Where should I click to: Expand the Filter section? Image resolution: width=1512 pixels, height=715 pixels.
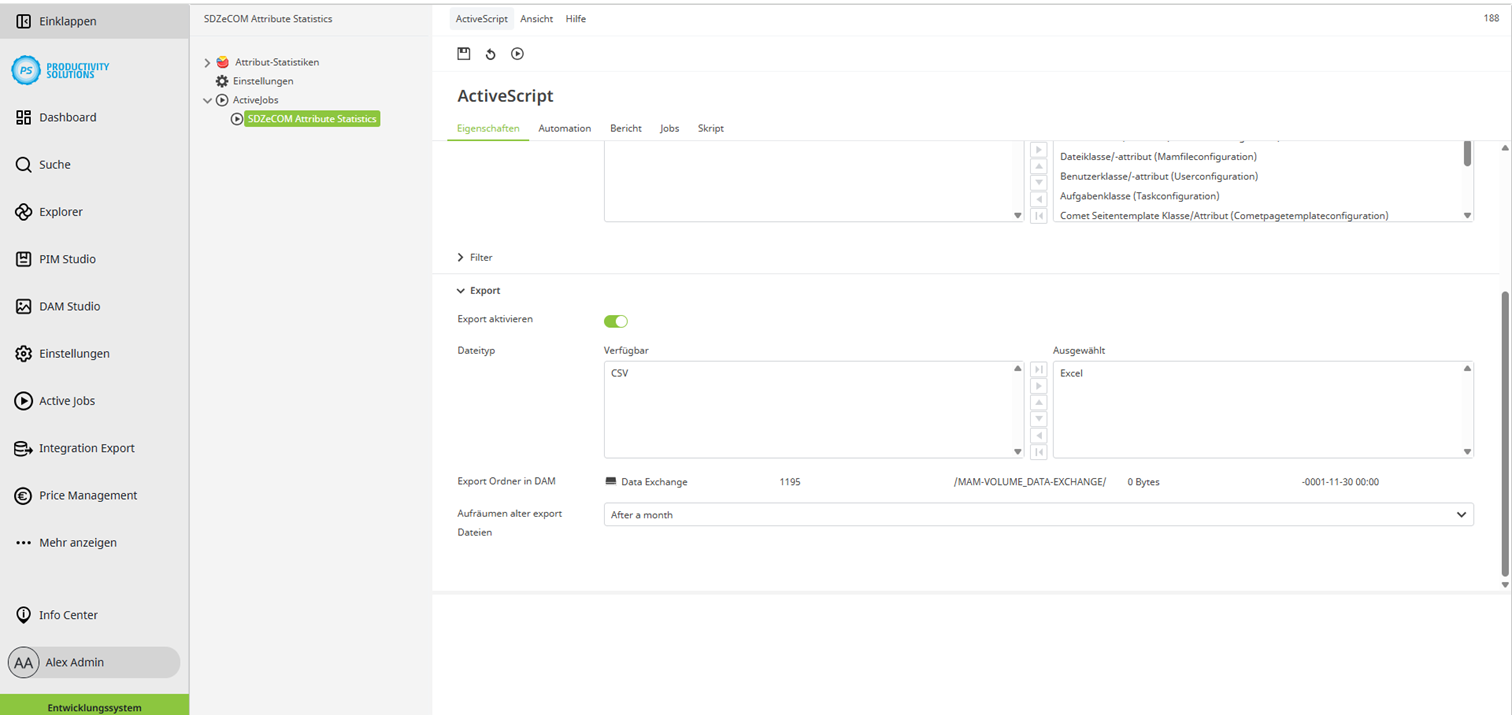[480, 257]
